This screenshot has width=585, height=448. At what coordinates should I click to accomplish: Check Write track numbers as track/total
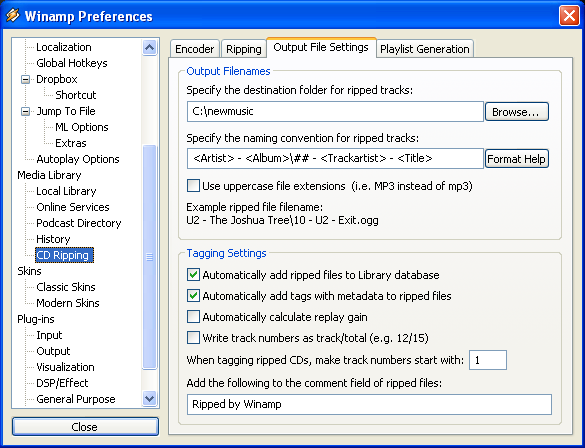click(x=193, y=338)
